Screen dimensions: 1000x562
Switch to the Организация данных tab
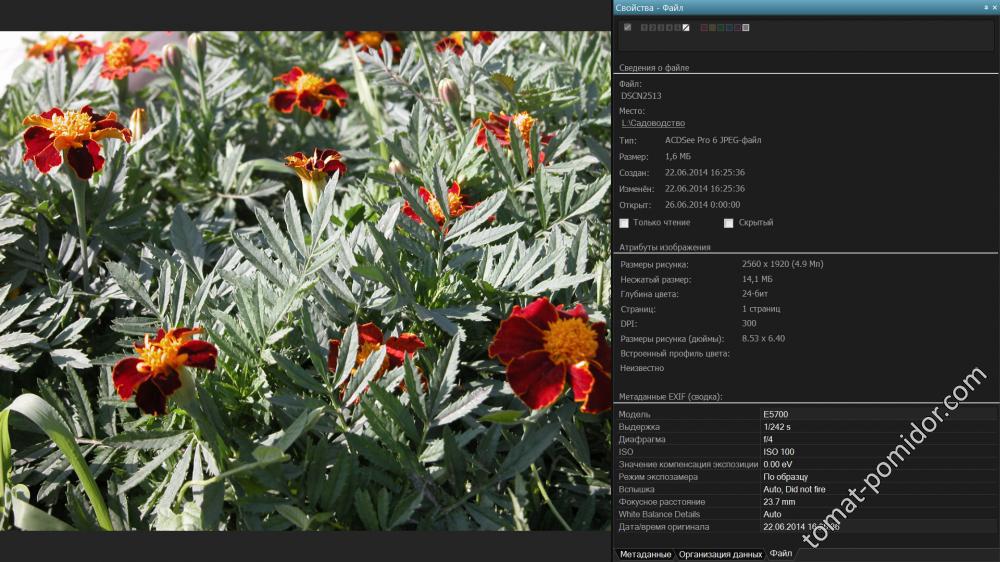720,554
